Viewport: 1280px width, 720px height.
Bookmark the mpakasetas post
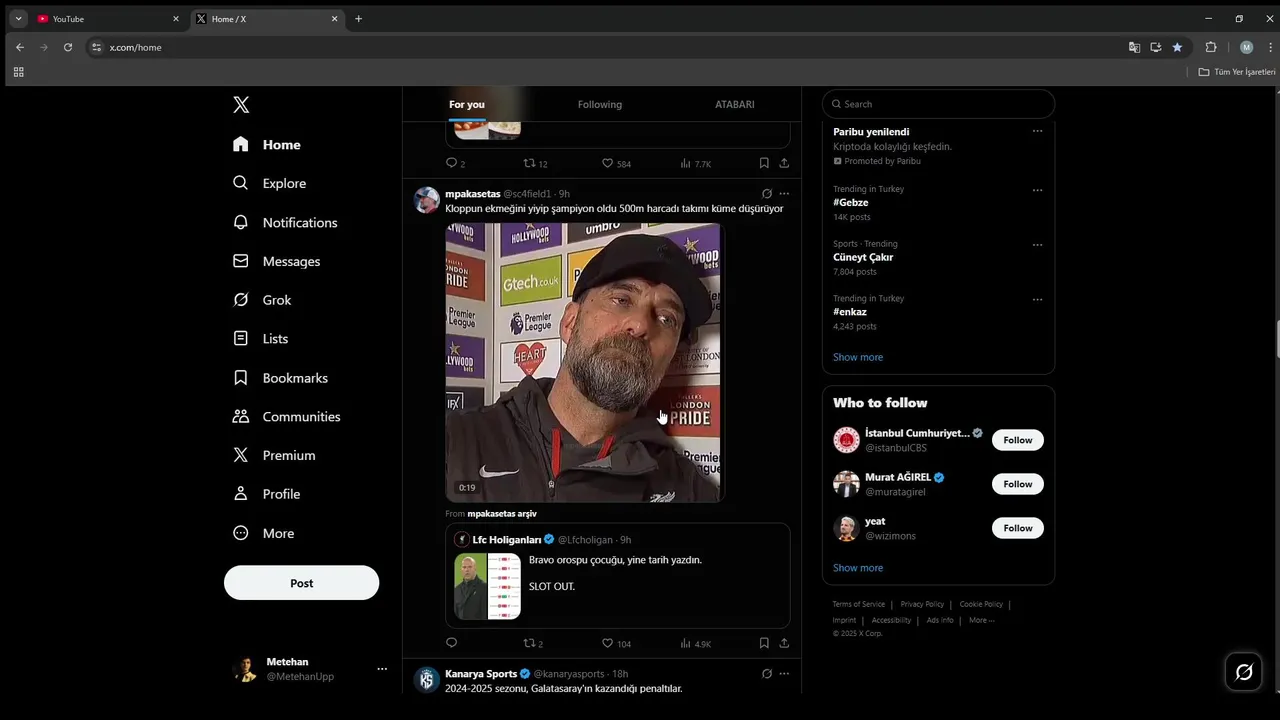point(764,643)
